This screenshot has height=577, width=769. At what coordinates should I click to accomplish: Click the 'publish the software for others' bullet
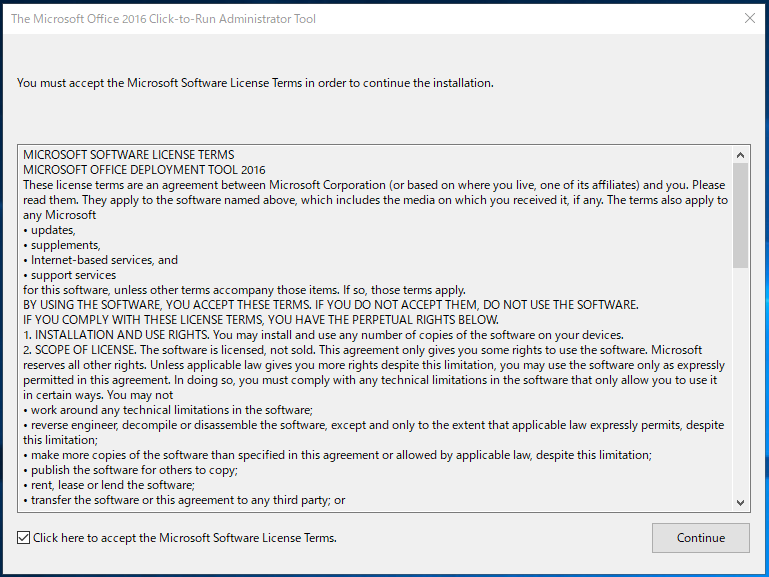tap(130, 470)
